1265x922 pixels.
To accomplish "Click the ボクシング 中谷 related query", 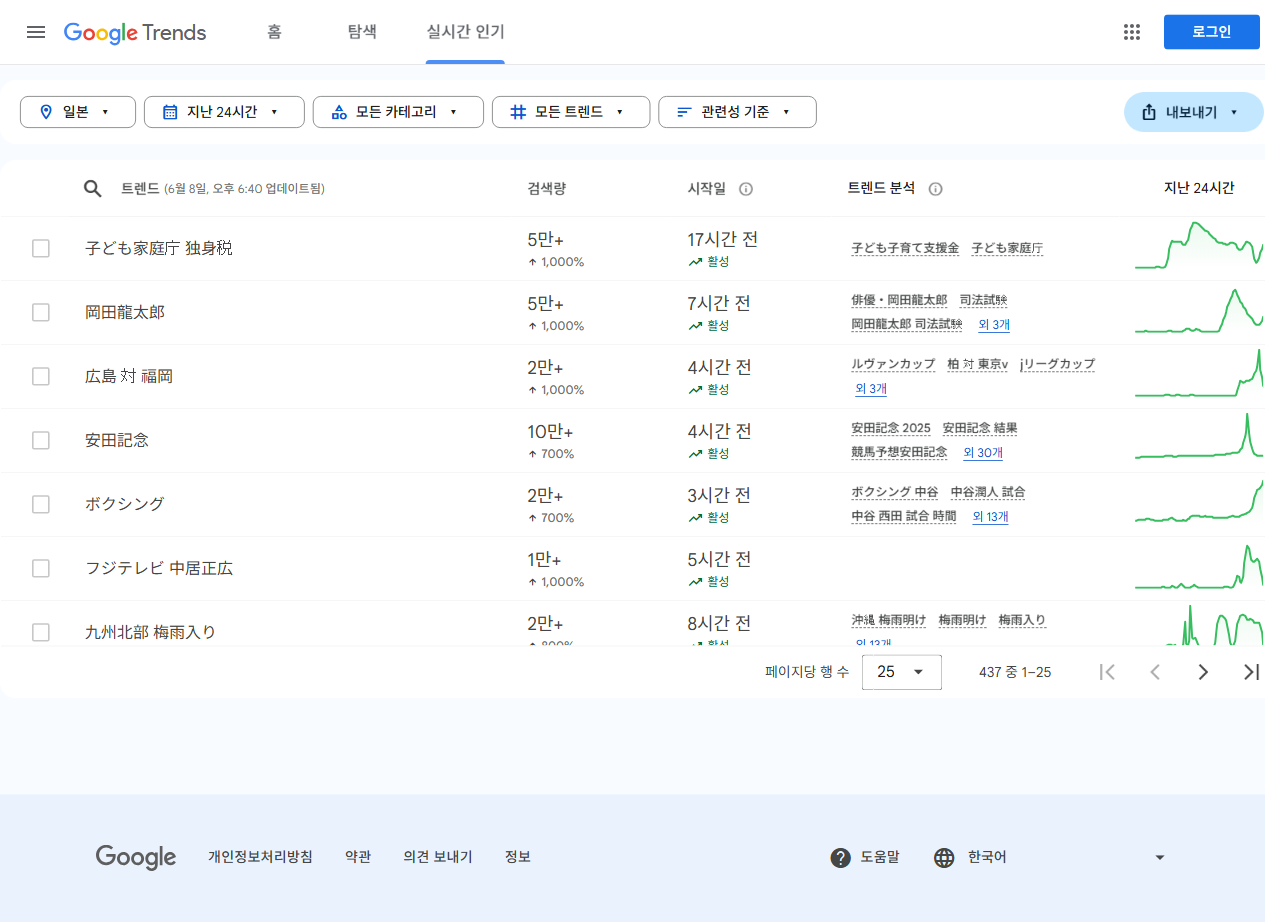I will (x=895, y=492).
